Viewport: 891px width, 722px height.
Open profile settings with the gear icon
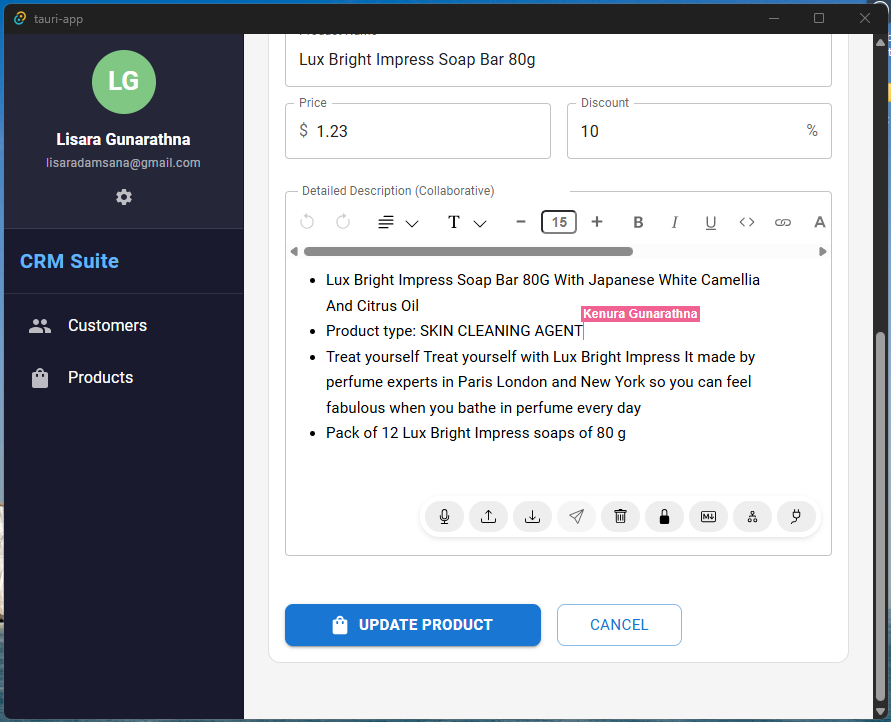(x=123, y=197)
